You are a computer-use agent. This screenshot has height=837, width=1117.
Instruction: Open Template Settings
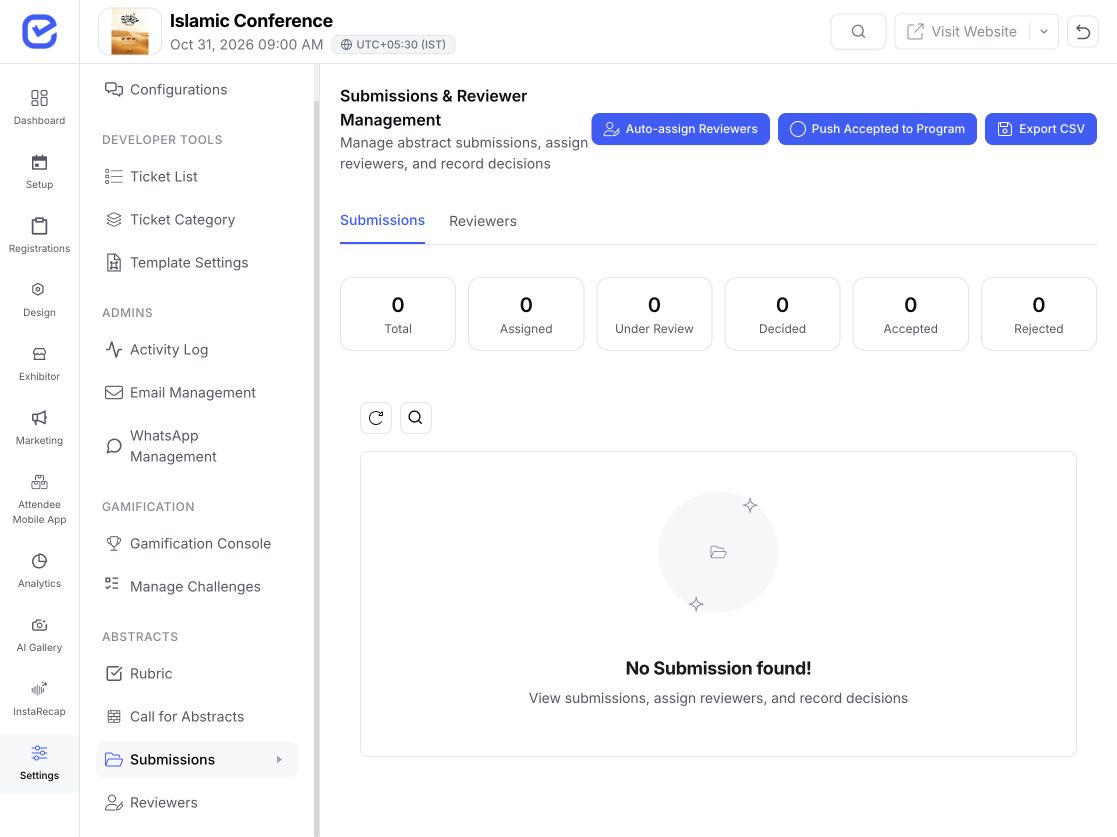197,263
